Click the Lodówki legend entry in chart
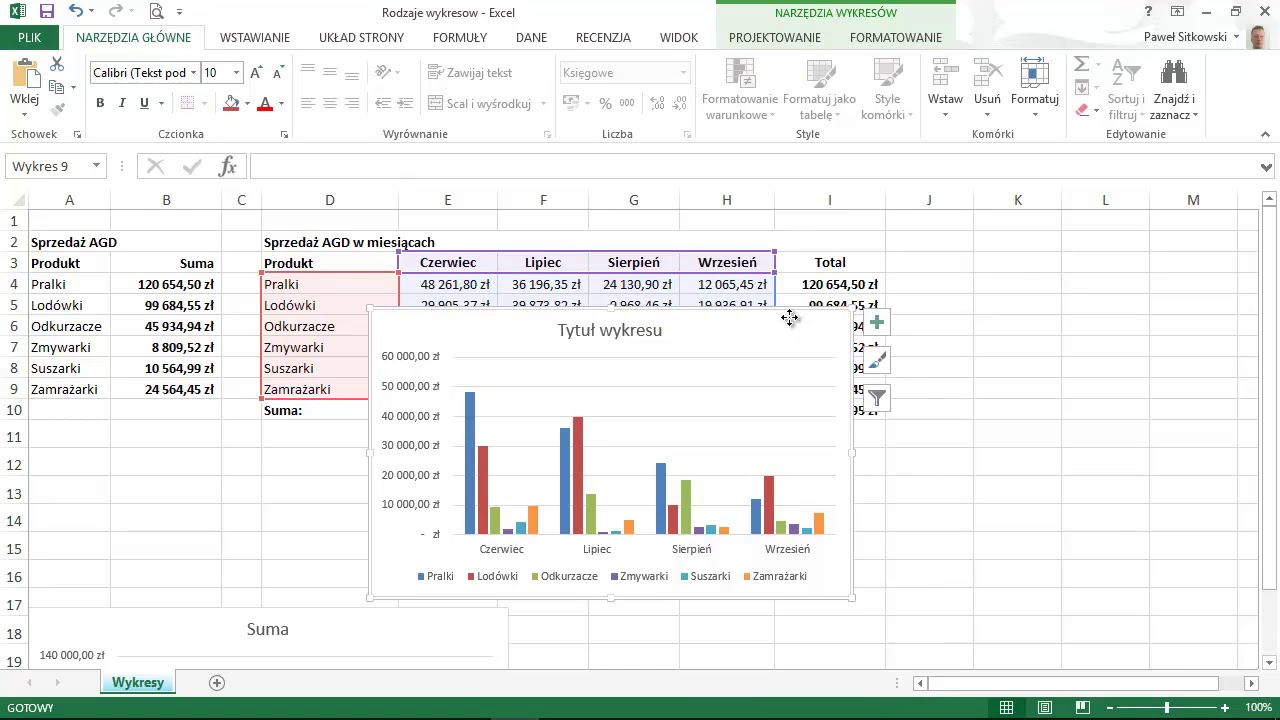This screenshot has height=720, width=1280. point(493,576)
